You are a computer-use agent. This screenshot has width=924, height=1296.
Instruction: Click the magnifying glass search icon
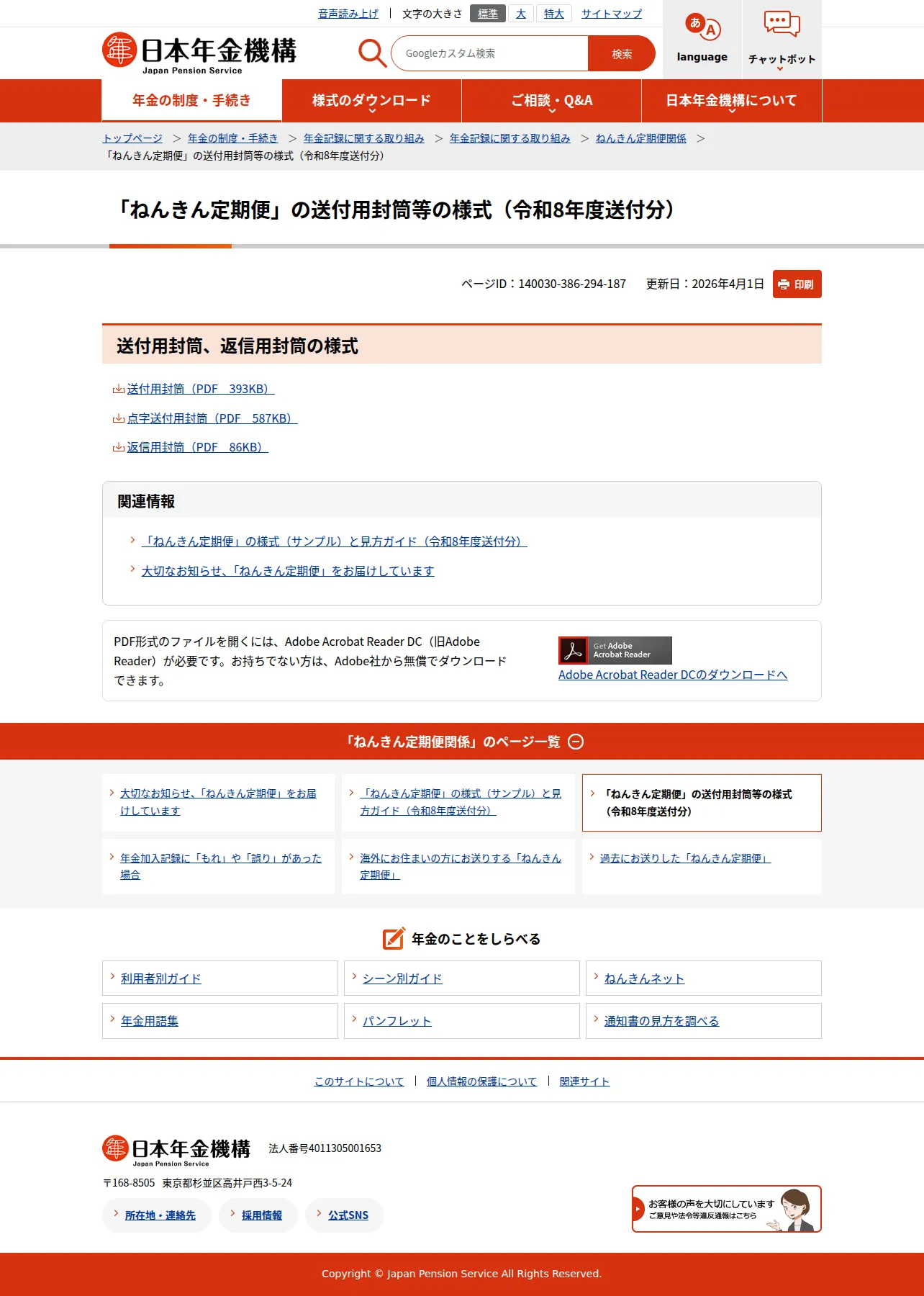[x=372, y=53]
